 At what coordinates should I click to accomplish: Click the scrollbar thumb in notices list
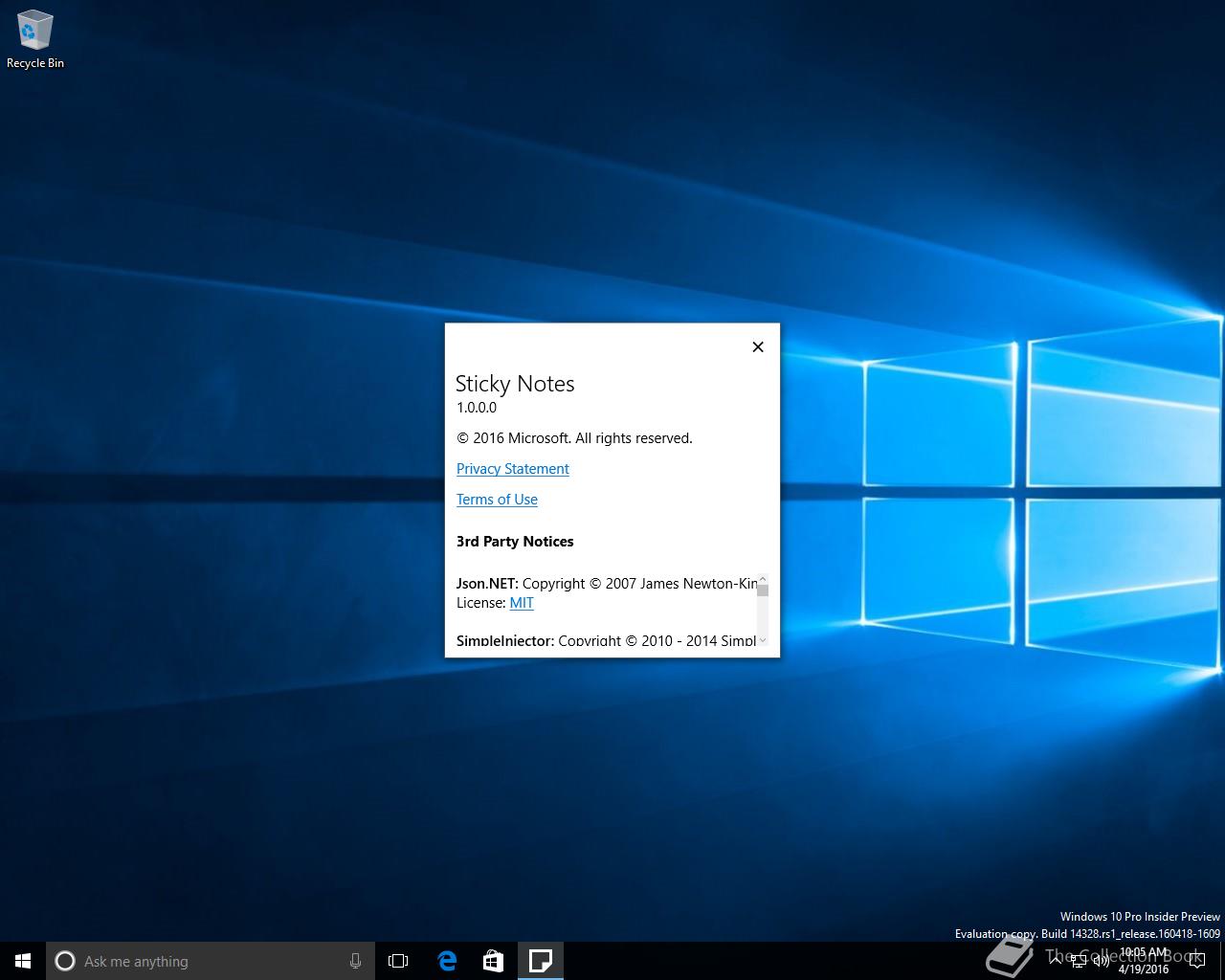(x=763, y=590)
